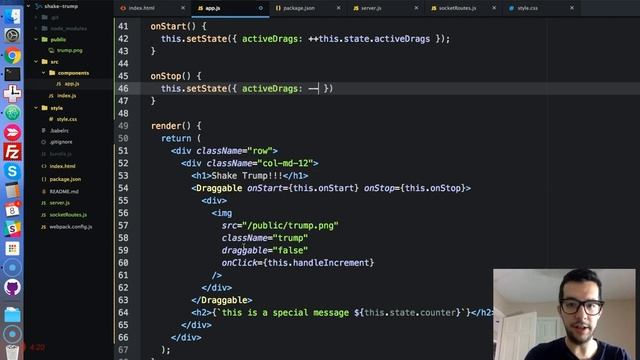The height and width of the screenshot is (360, 640).
Task: Close the index.html tab
Action: (x=183, y=8)
